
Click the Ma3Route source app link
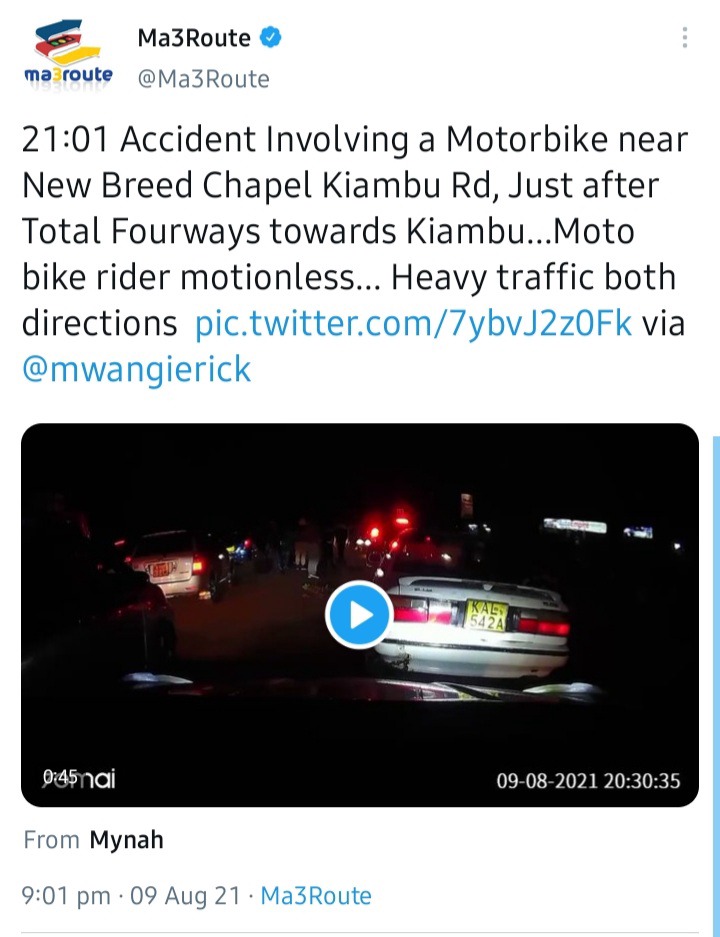click(316, 896)
